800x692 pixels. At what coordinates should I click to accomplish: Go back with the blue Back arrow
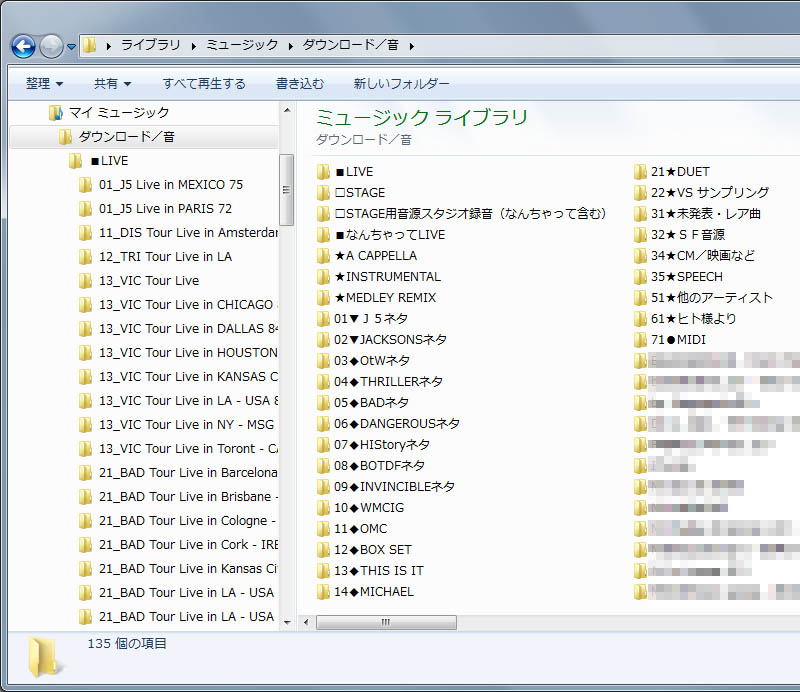23,46
